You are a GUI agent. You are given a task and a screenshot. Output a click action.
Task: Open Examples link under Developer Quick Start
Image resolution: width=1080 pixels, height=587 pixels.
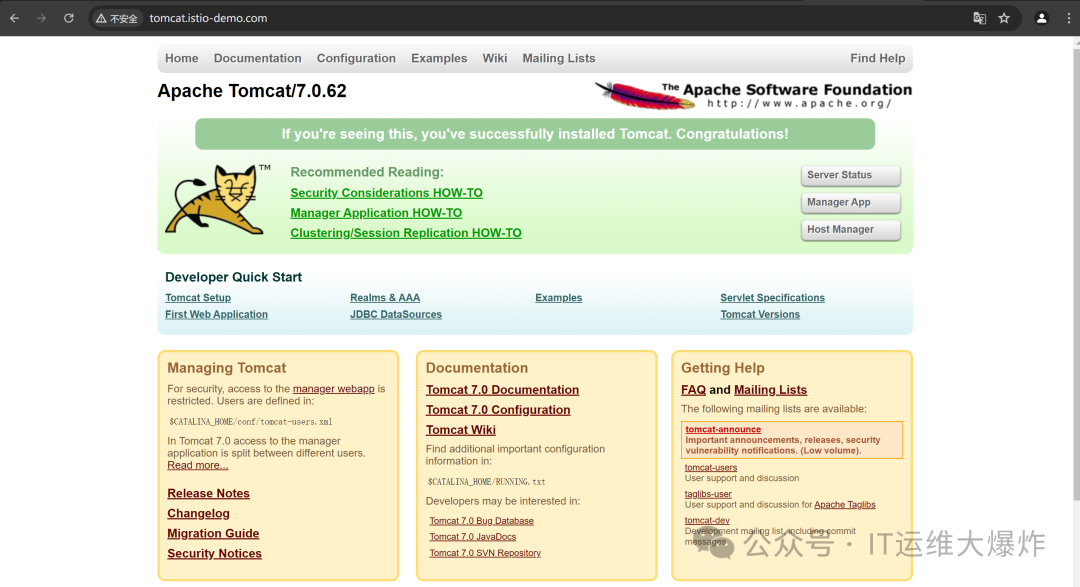click(x=559, y=298)
